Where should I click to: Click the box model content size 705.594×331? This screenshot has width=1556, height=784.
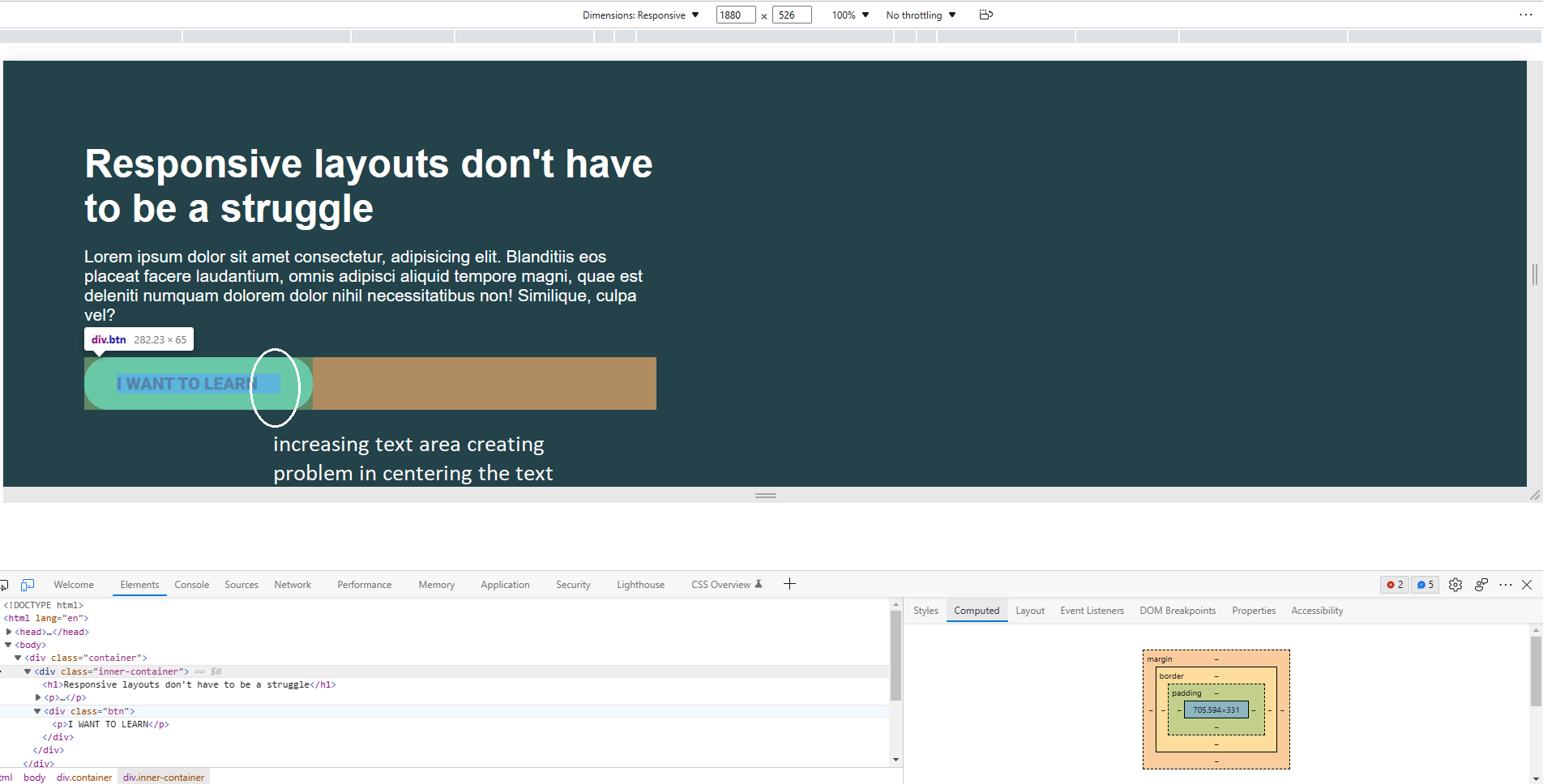(1216, 710)
